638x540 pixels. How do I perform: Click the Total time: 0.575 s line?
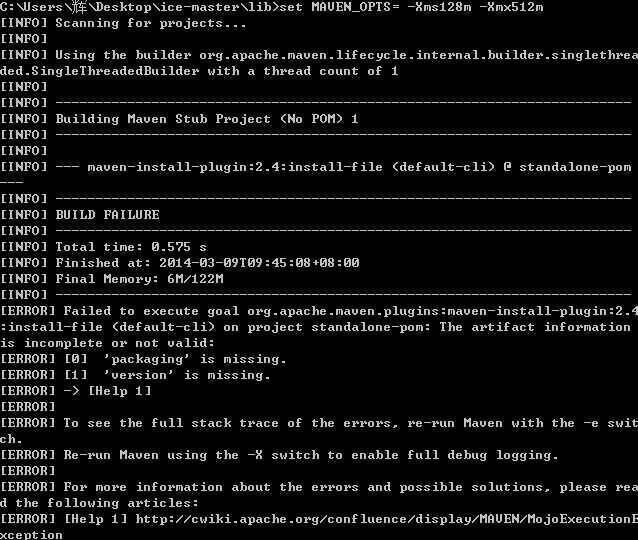103,247
